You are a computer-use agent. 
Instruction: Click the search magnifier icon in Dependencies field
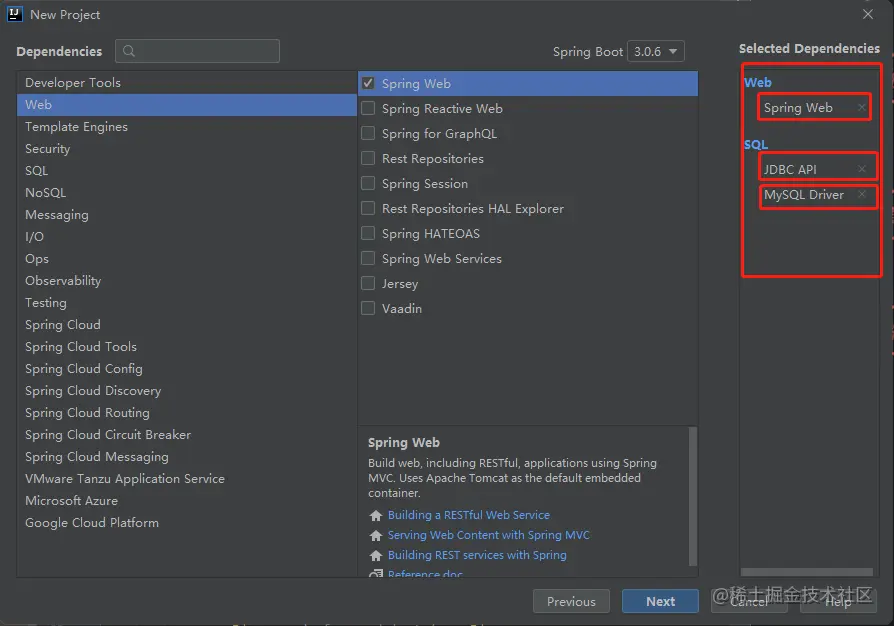[129, 51]
